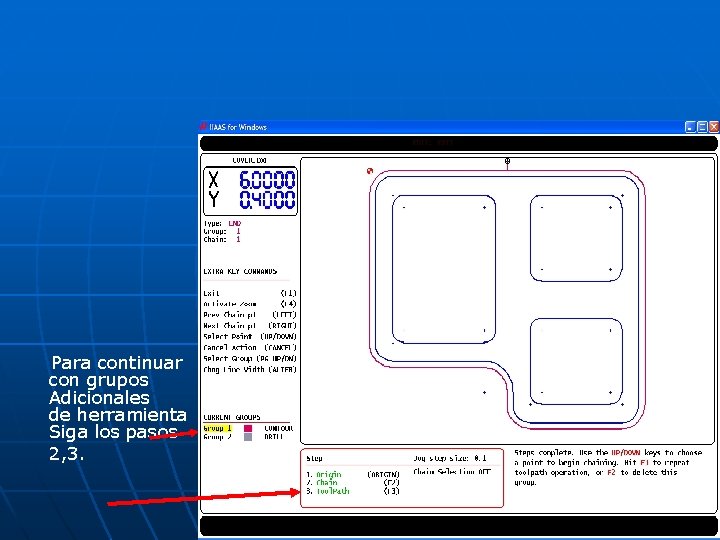Viewport: 720px width, 540px height.
Task: Choose Cancel Action (CANCEL) command
Action: 250,348
